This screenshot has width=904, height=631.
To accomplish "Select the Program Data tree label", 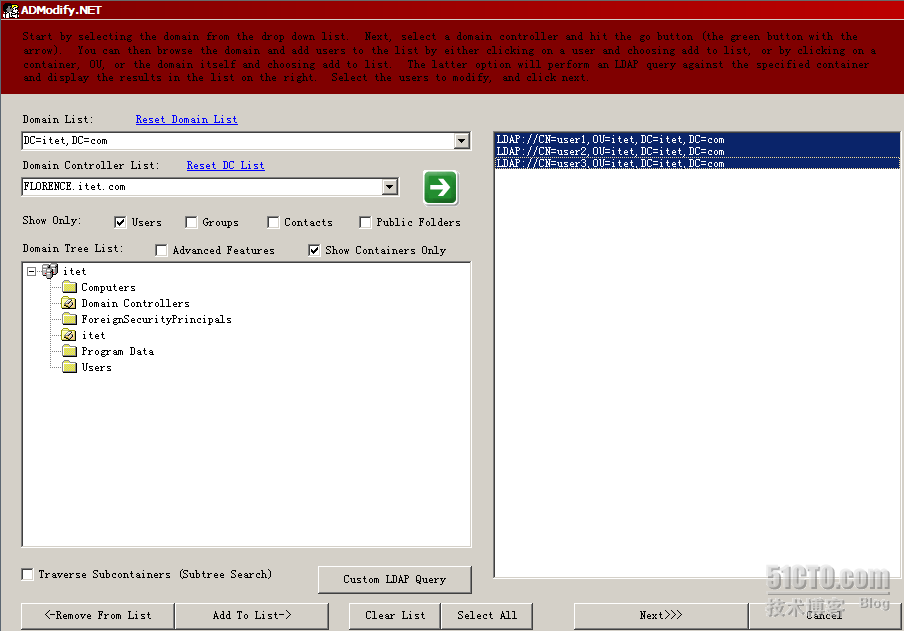I will point(118,351).
